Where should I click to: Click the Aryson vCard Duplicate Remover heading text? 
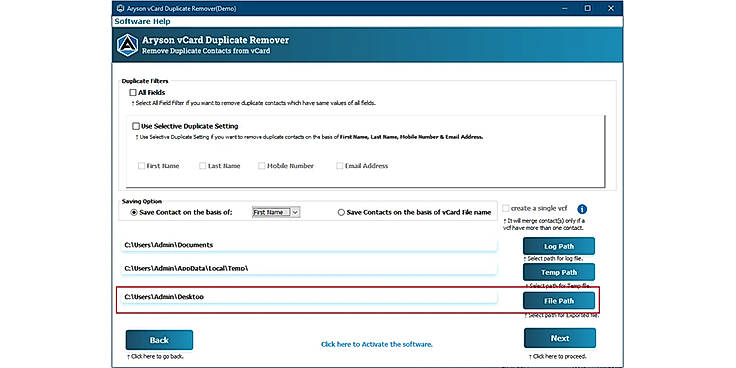click(215, 40)
